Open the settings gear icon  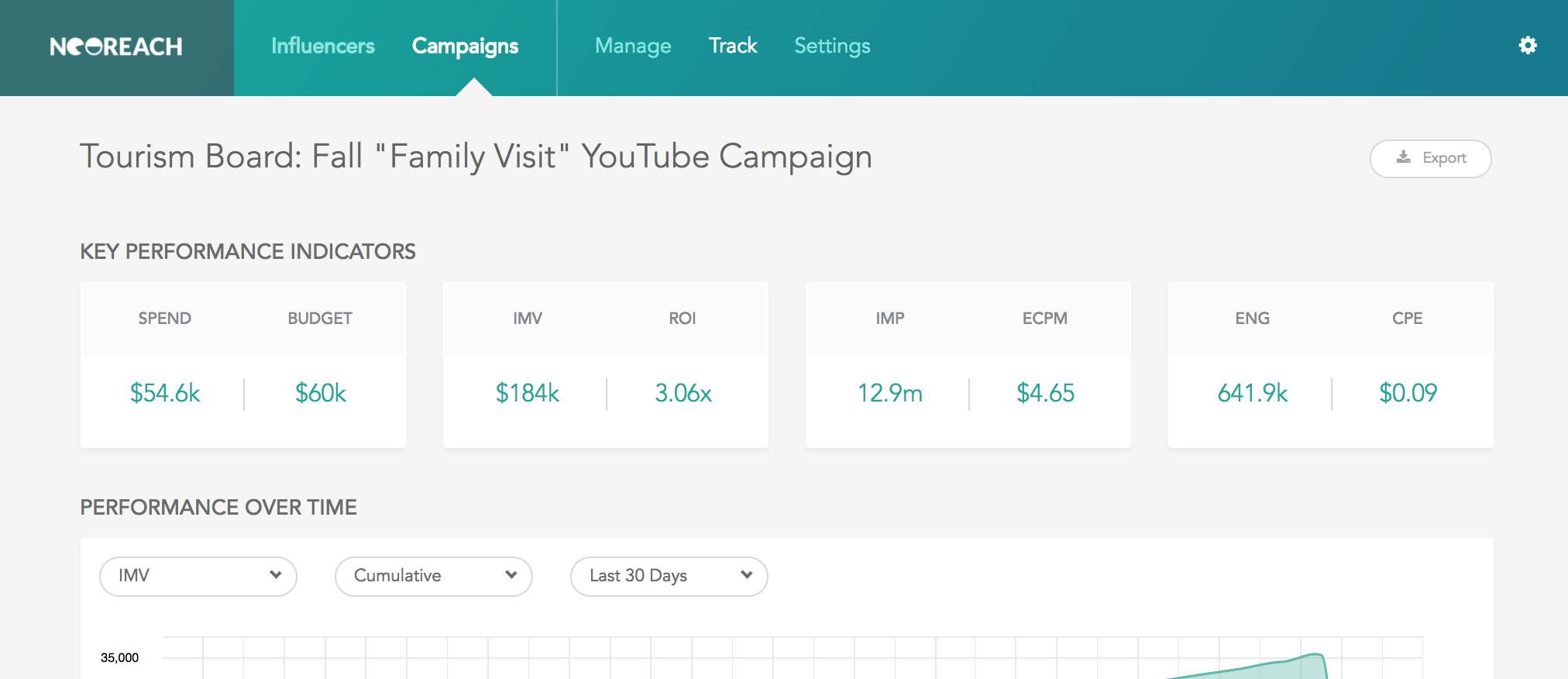point(1527,46)
